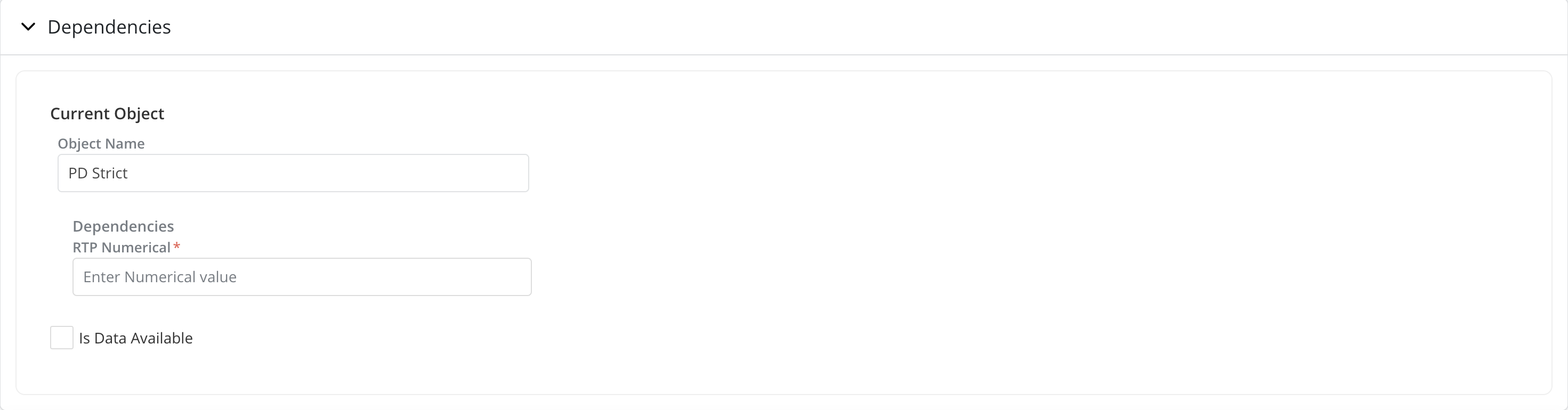Click blank area of Dependencies header bar
Screen dimensions: 1568x410
click(x=852, y=27)
